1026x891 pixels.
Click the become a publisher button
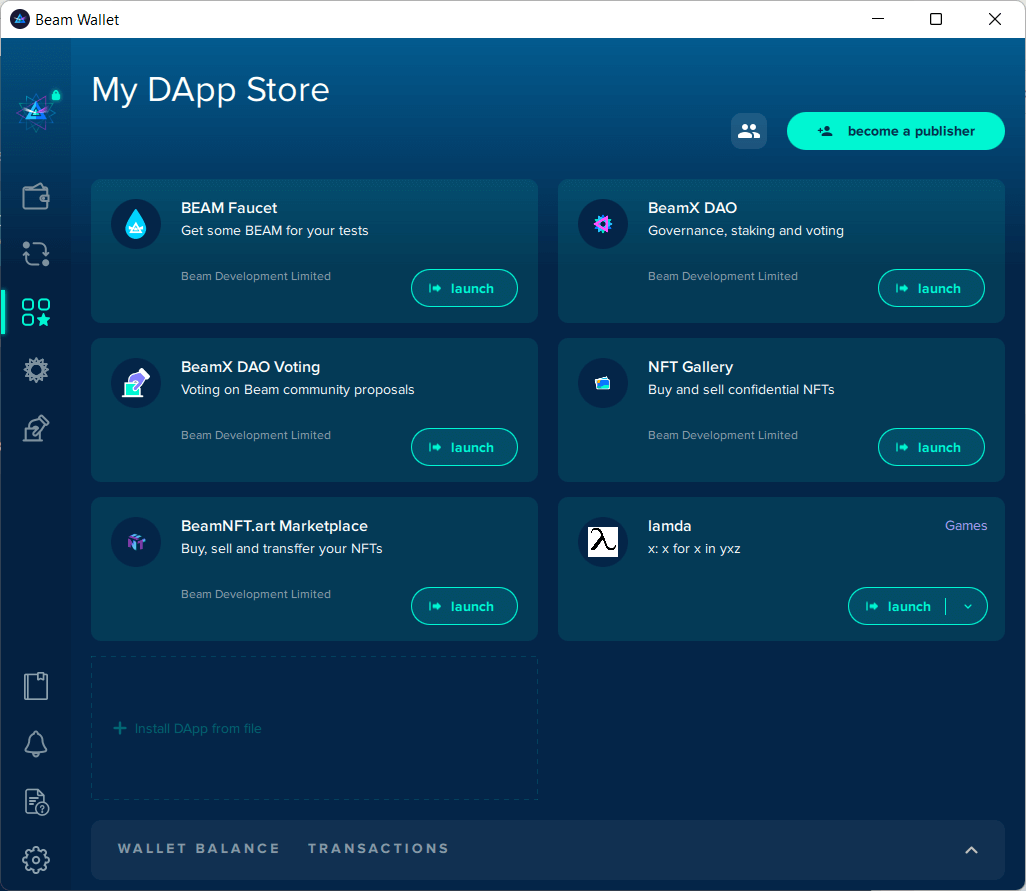point(895,131)
